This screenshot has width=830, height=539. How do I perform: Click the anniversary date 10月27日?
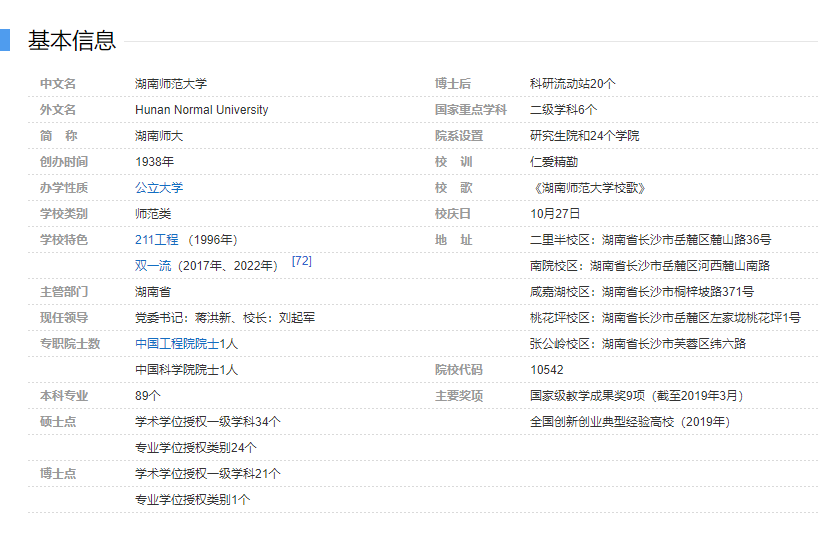tap(555, 214)
